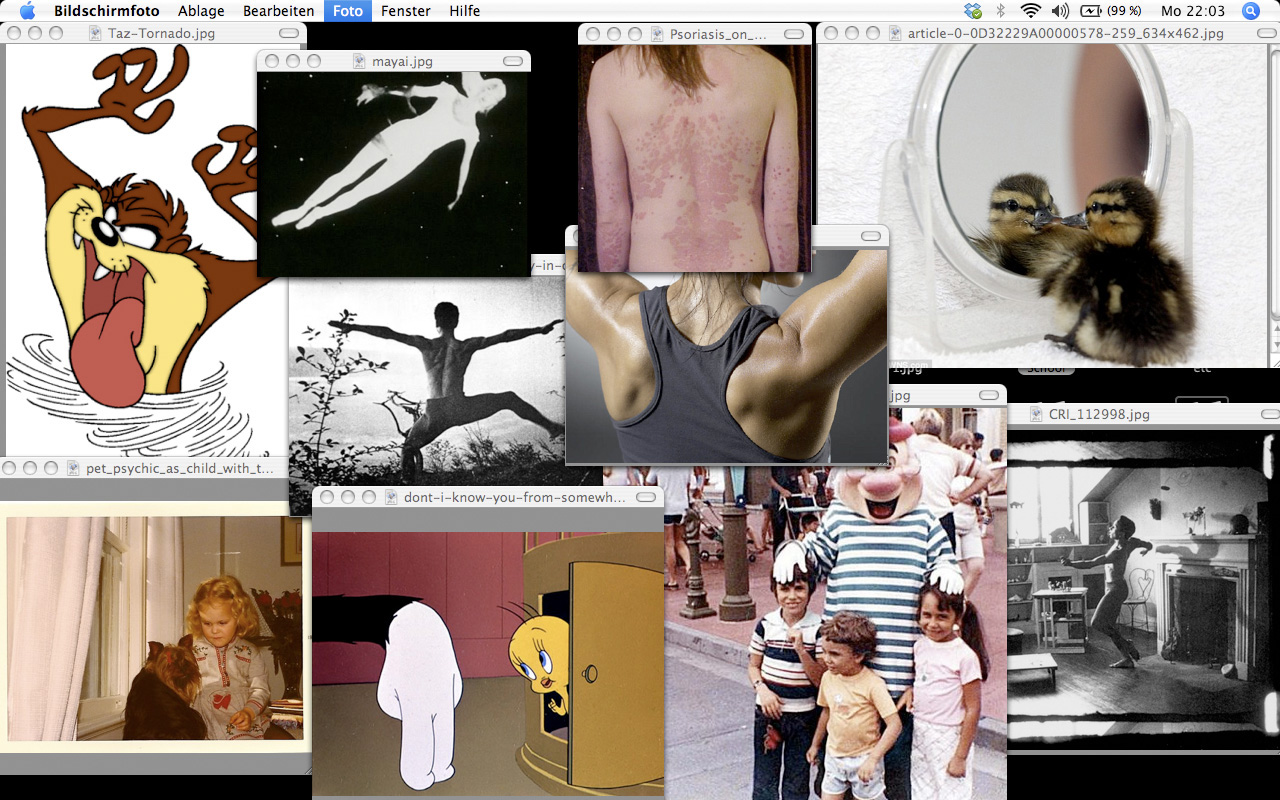
Task: Toggle toolbar pill in CRI_112998.jpg window
Action: point(1272,414)
